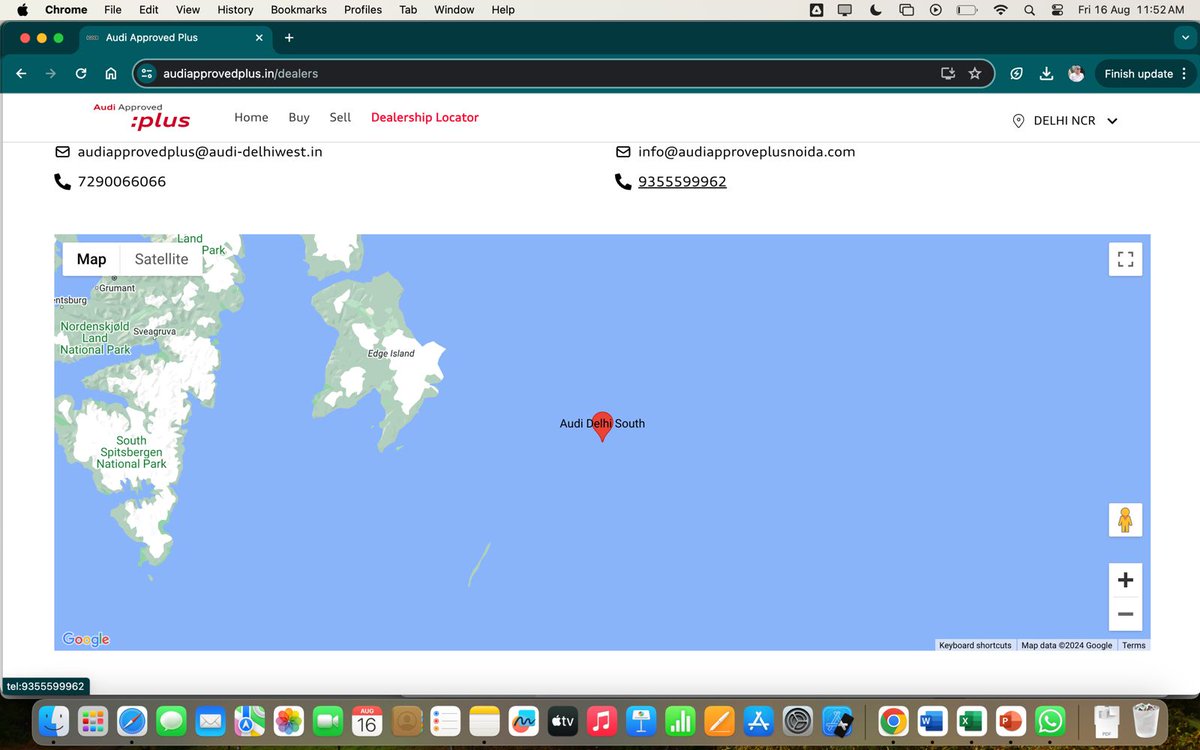Open Spotlight search in menu bar
Image resolution: width=1200 pixels, height=750 pixels.
(x=1029, y=10)
